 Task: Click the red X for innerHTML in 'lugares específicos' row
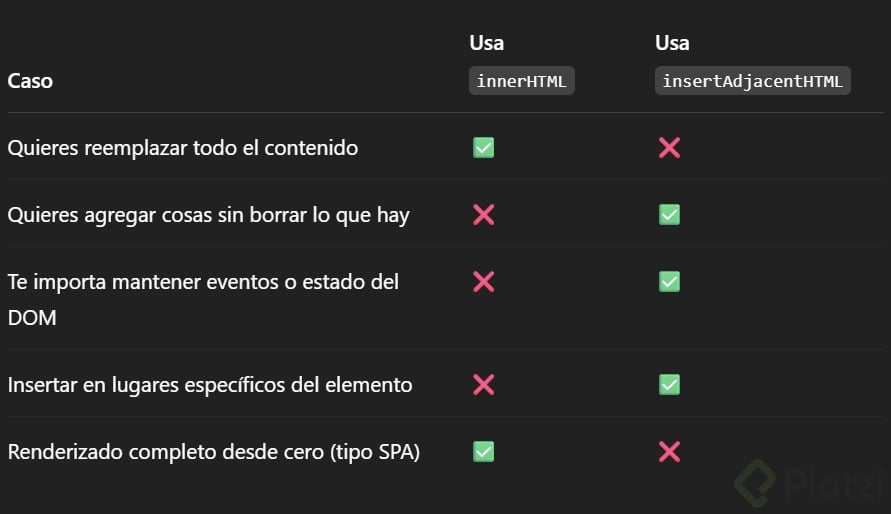(483, 385)
